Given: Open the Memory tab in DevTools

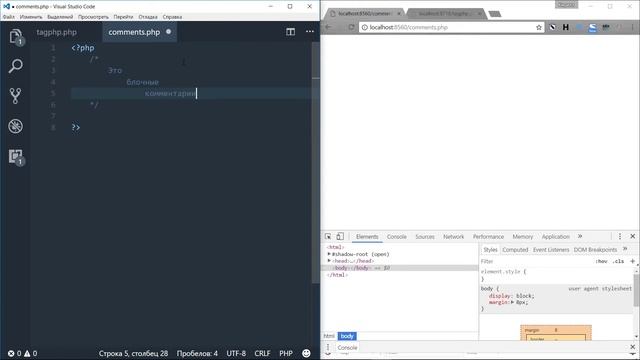Looking at the screenshot, I should coord(522,237).
